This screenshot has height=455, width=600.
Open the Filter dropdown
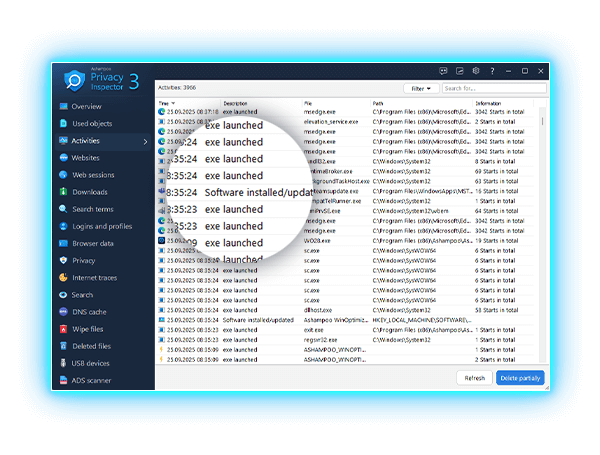(x=420, y=88)
